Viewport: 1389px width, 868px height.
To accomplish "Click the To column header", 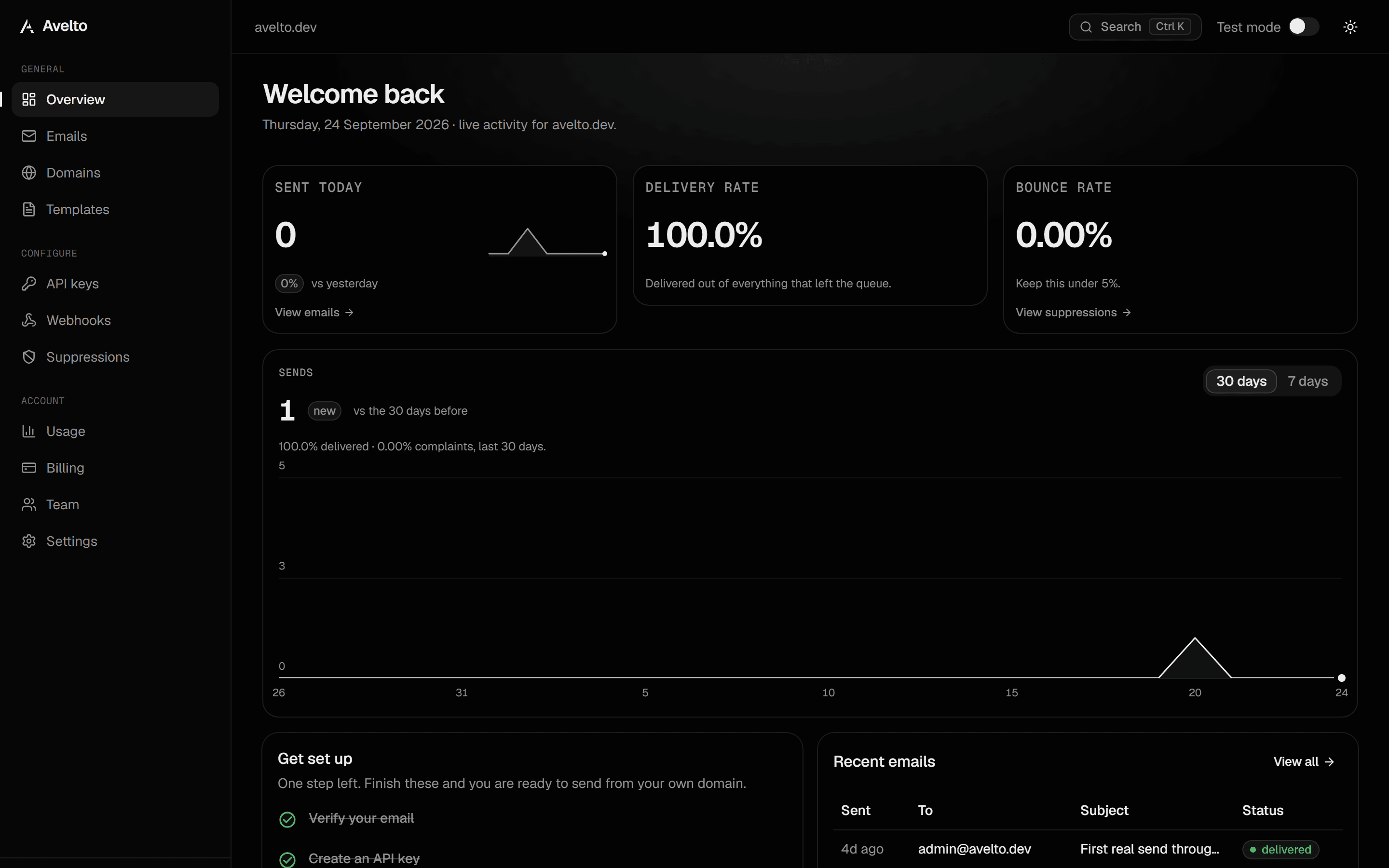I will click(x=925, y=811).
